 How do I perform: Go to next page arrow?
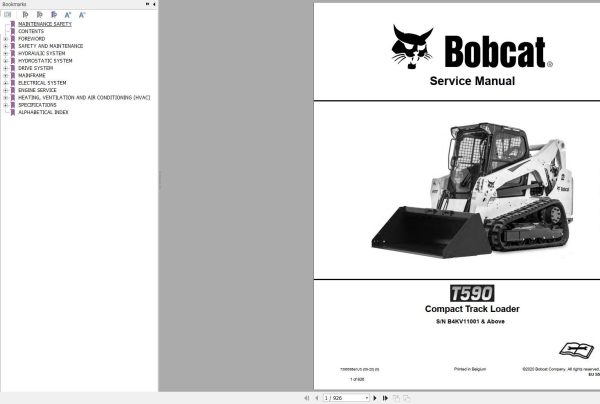coord(375,398)
